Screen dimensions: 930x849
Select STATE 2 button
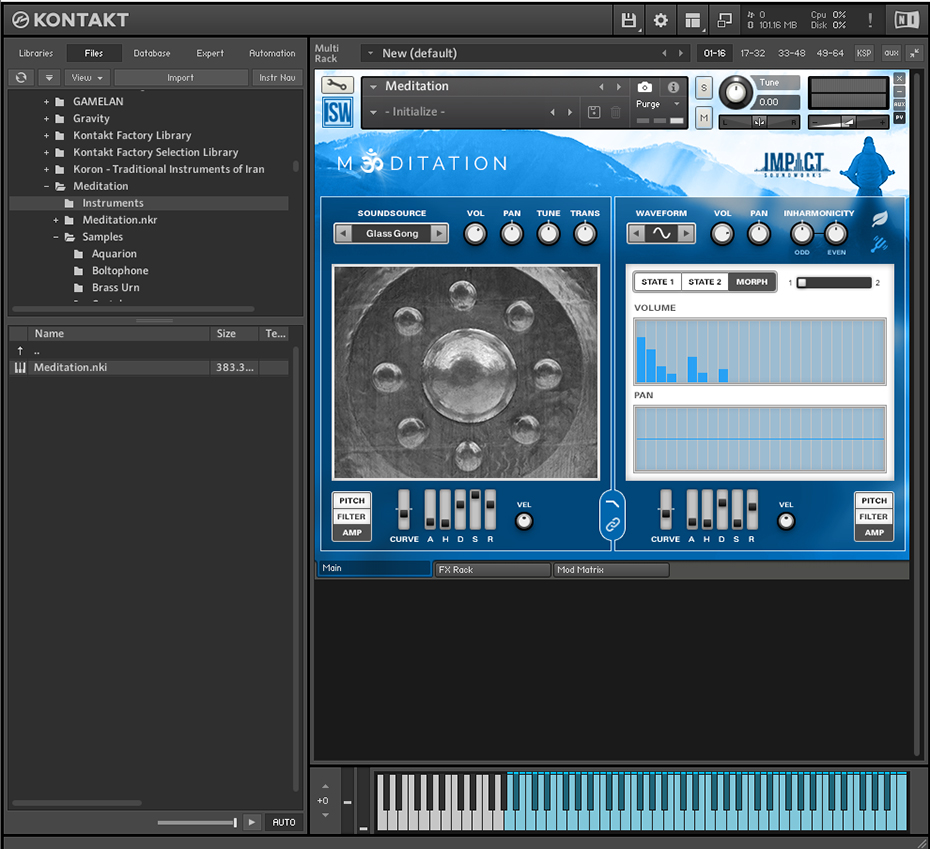pyautogui.click(x=705, y=282)
